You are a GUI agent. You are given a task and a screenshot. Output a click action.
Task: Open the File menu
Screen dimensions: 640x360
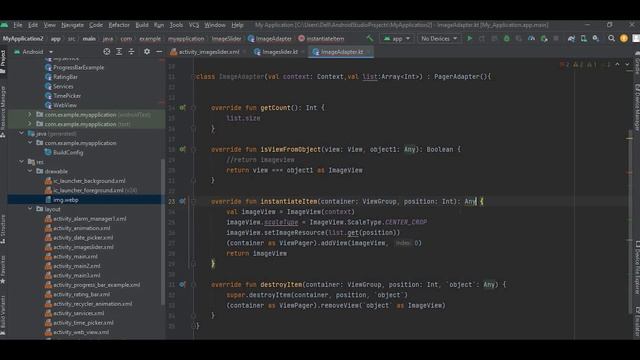point(18,25)
